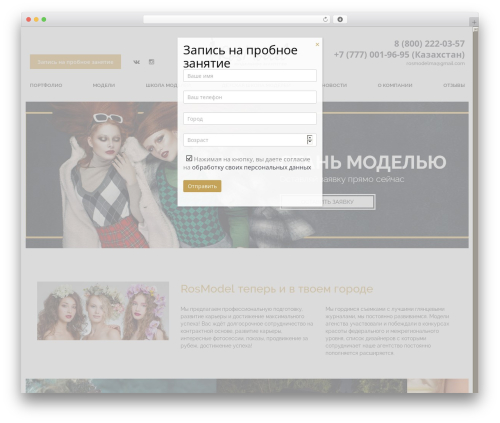Click the 'Оставить заявку' banner button
This screenshot has height=423, width=500.
point(328,202)
